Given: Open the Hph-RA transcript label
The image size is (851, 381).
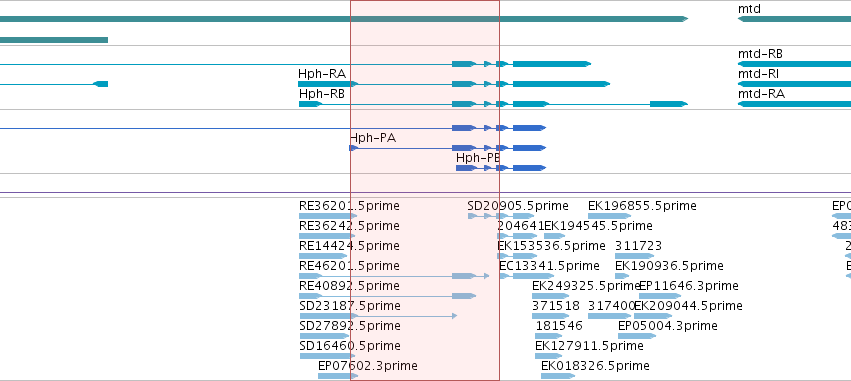Looking at the screenshot, I should click(x=322, y=74).
